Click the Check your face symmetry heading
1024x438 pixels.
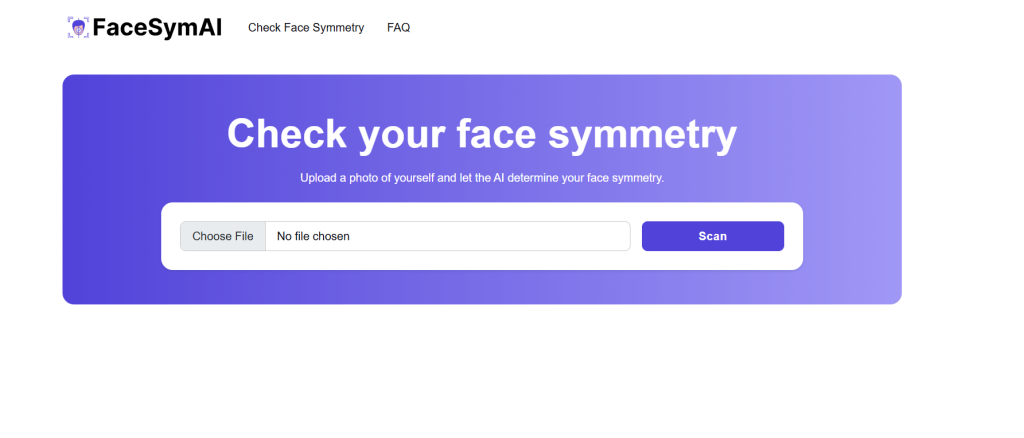click(x=481, y=134)
